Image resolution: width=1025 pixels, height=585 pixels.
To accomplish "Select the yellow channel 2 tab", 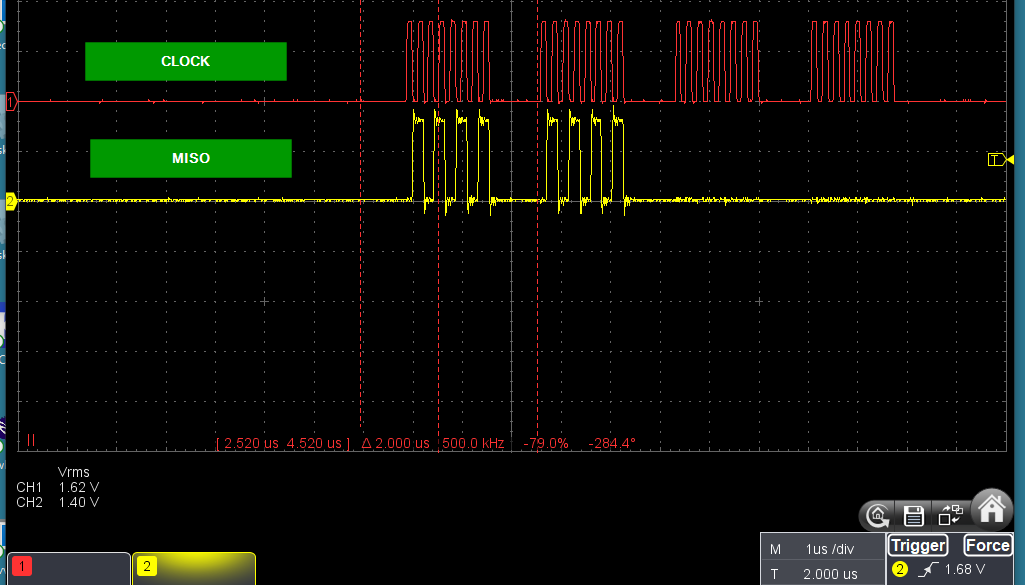I will [194, 568].
